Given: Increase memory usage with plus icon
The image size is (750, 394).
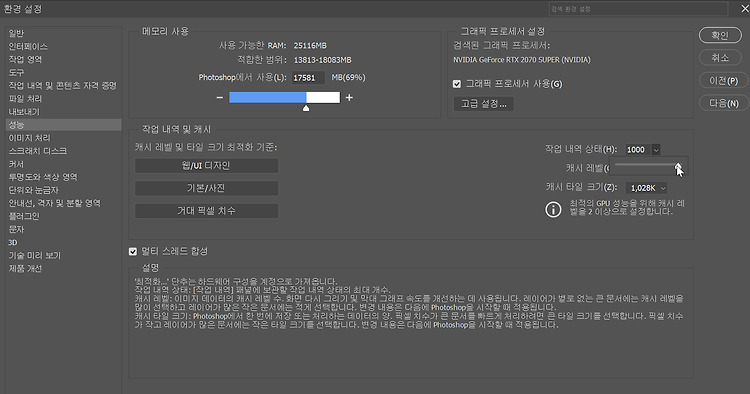Looking at the screenshot, I should pyautogui.click(x=349, y=98).
